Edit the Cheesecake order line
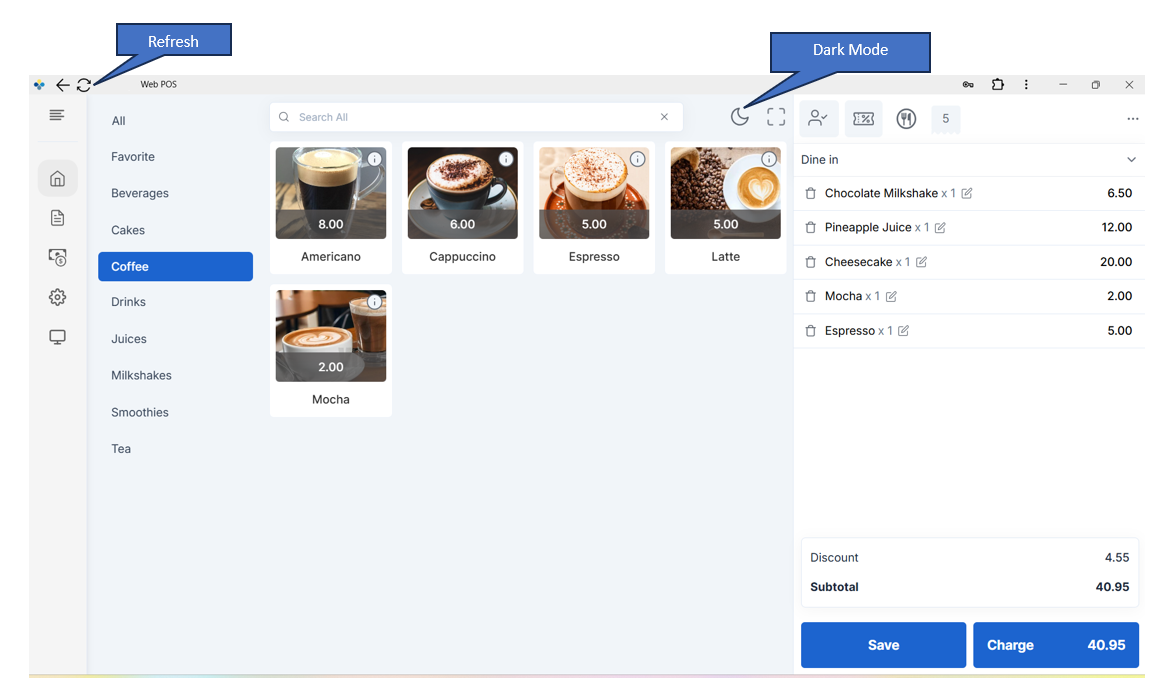 click(922, 262)
